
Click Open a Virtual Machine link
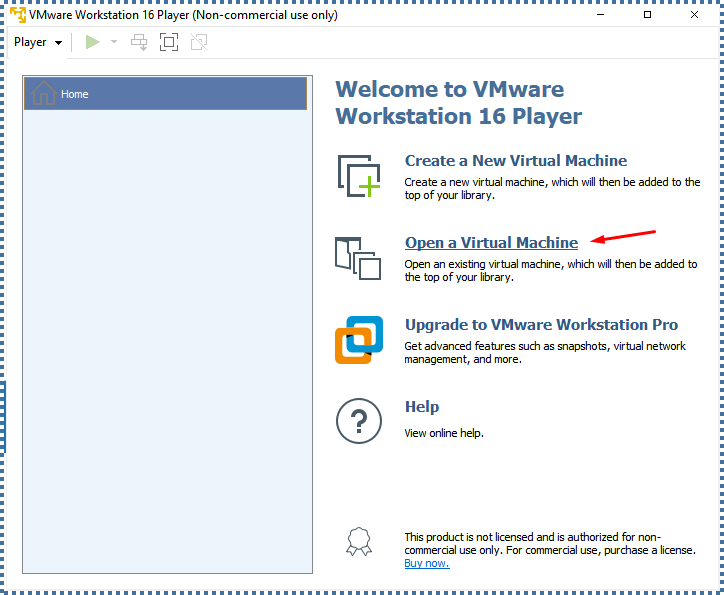tap(491, 243)
